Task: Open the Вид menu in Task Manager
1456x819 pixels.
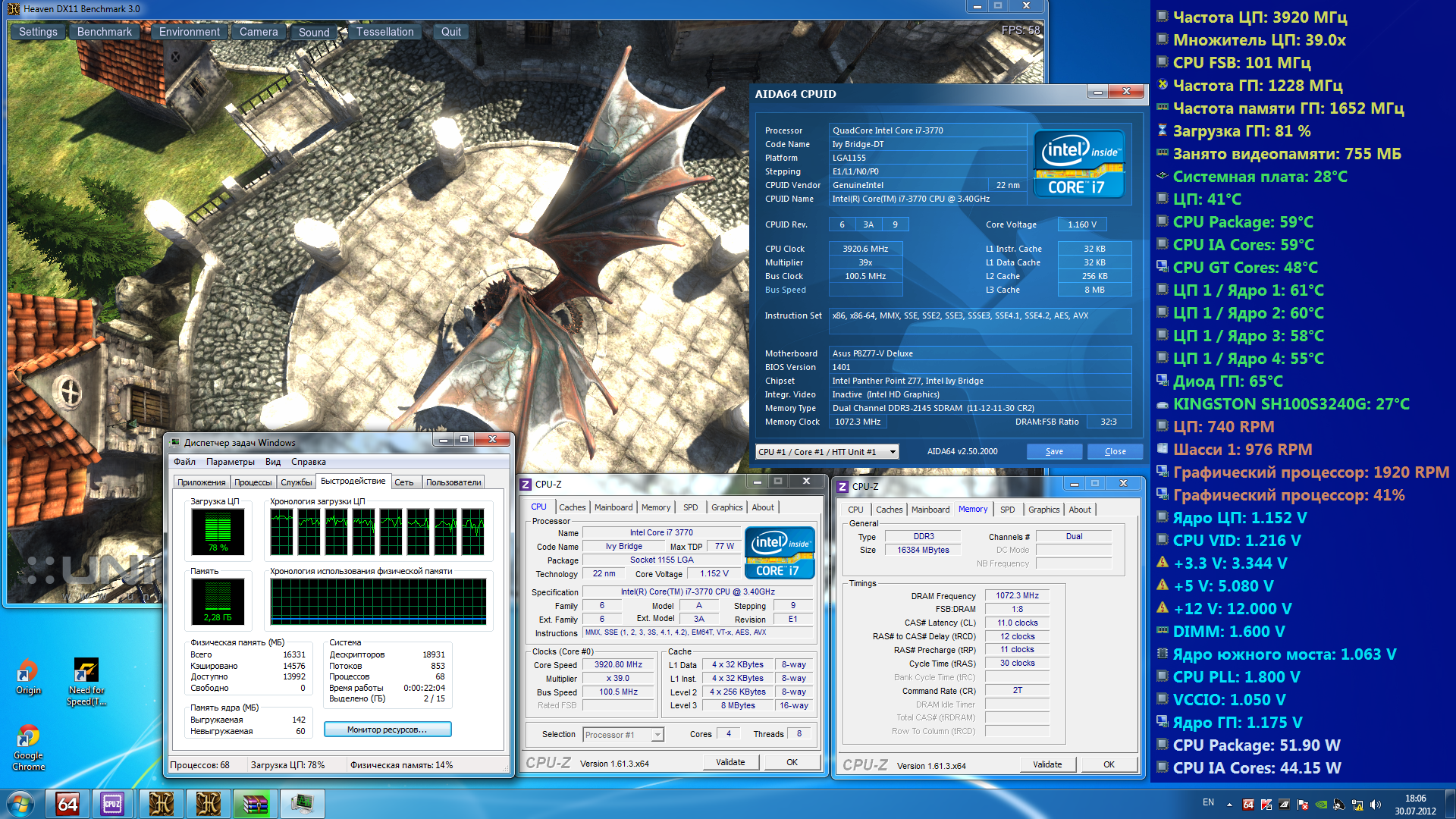Action: point(273,462)
